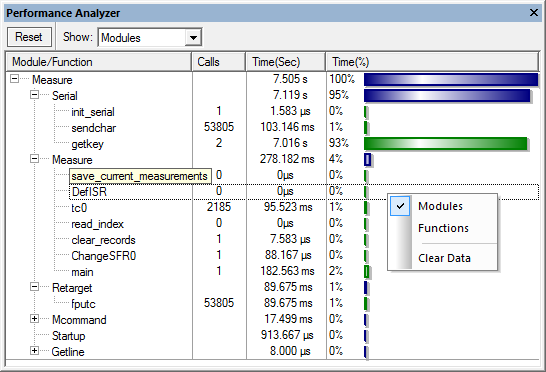Toggle the checked Modules menu option
Image resolution: width=546 pixels, height=372 pixels.
pos(440,206)
